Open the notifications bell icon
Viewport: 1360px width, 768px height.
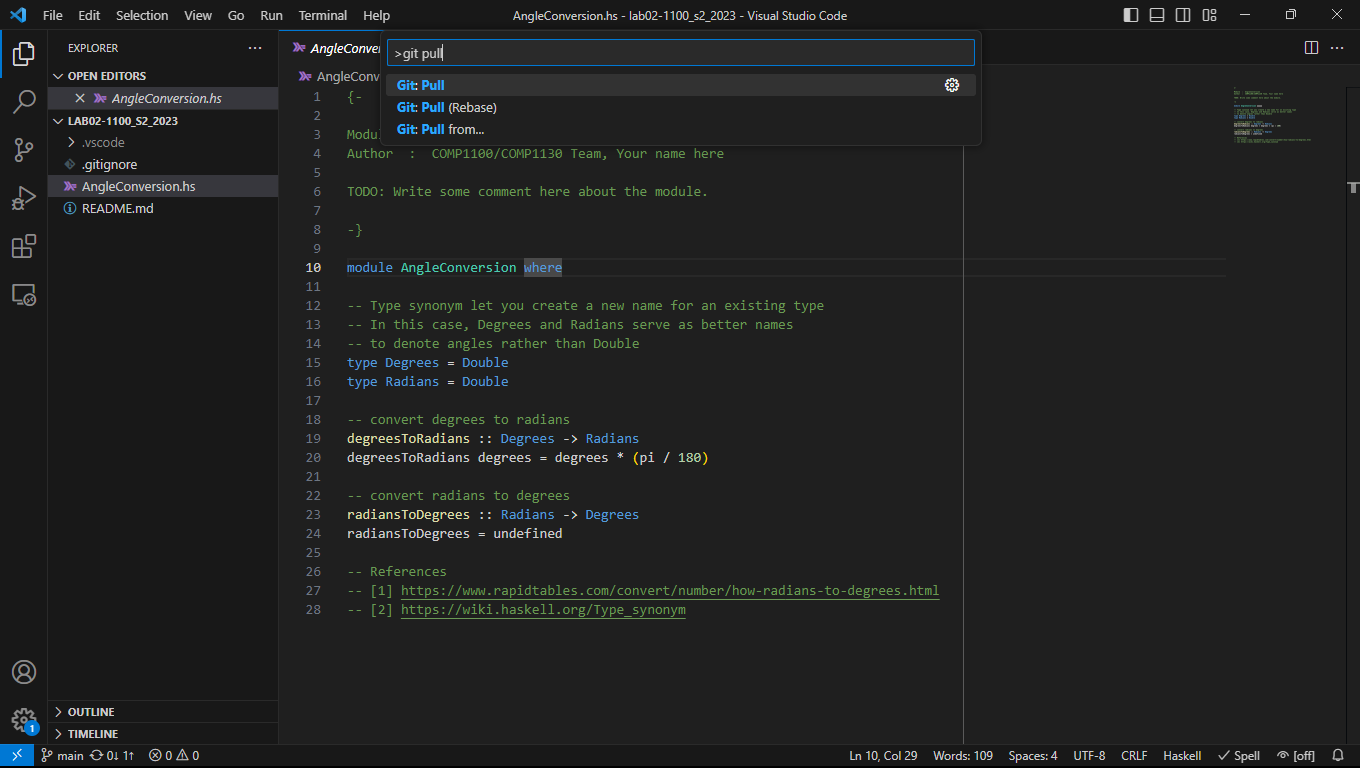(x=1338, y=756)
